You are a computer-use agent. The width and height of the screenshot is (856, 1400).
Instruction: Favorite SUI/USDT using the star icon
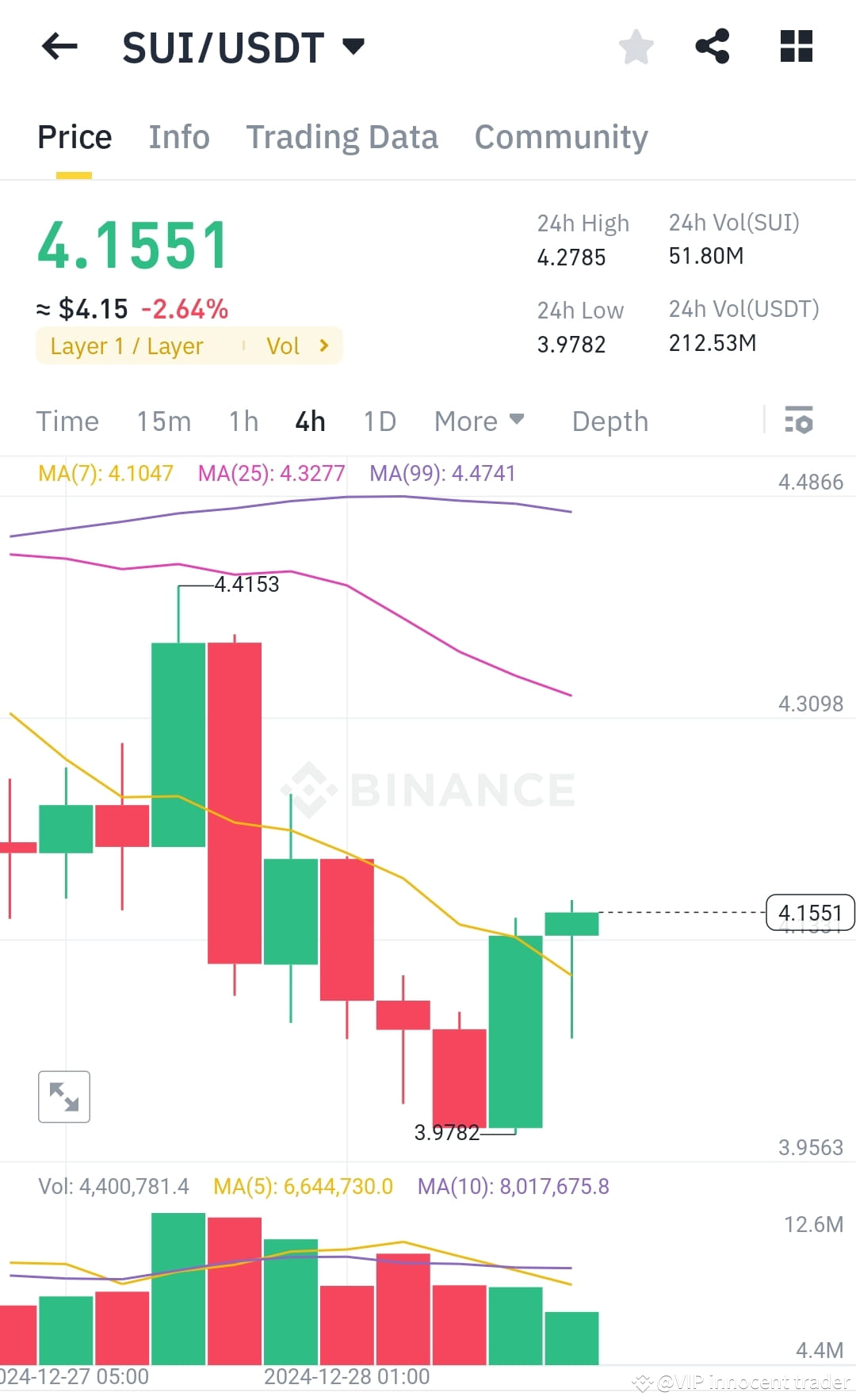[x=636, y=48]
